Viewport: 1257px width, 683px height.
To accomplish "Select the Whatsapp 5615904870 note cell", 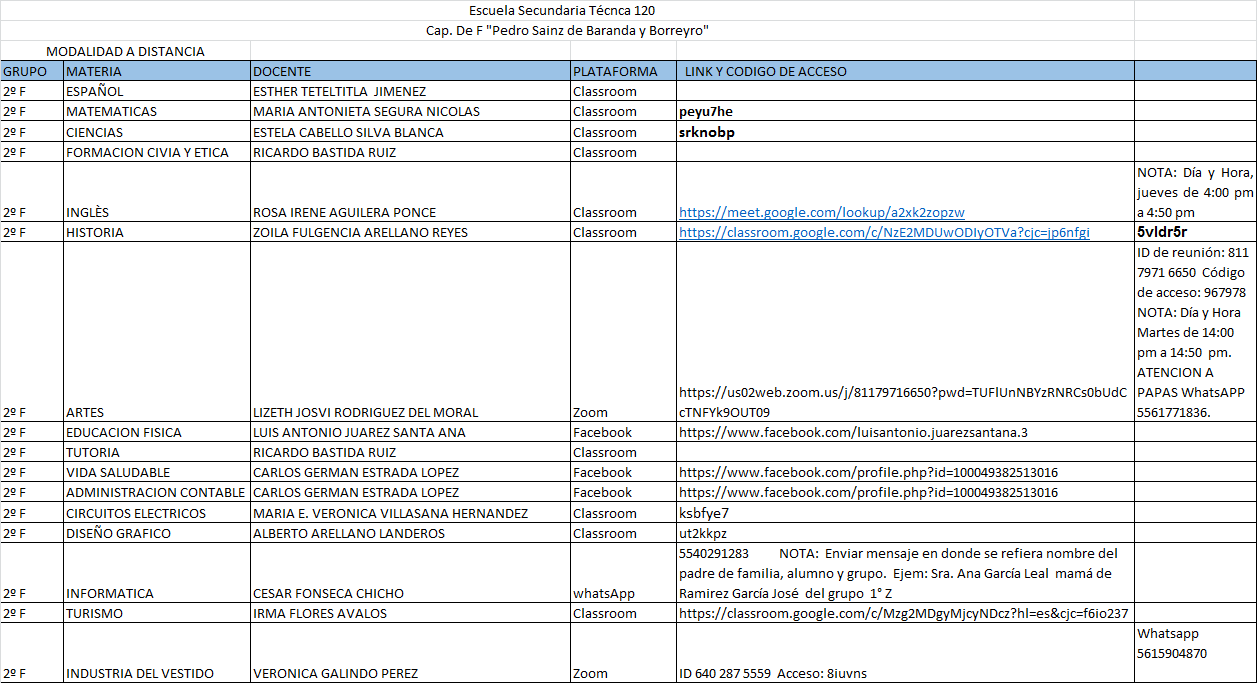I will pos(1195,653).
